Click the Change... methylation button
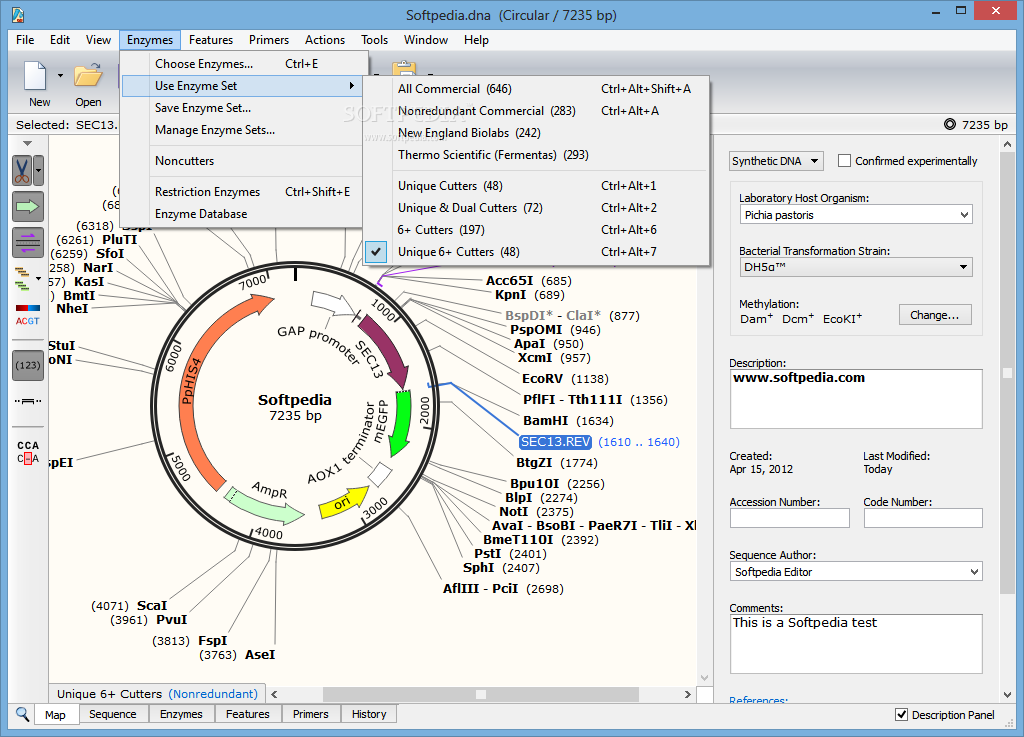1024x737 pixels. point(935,315)
